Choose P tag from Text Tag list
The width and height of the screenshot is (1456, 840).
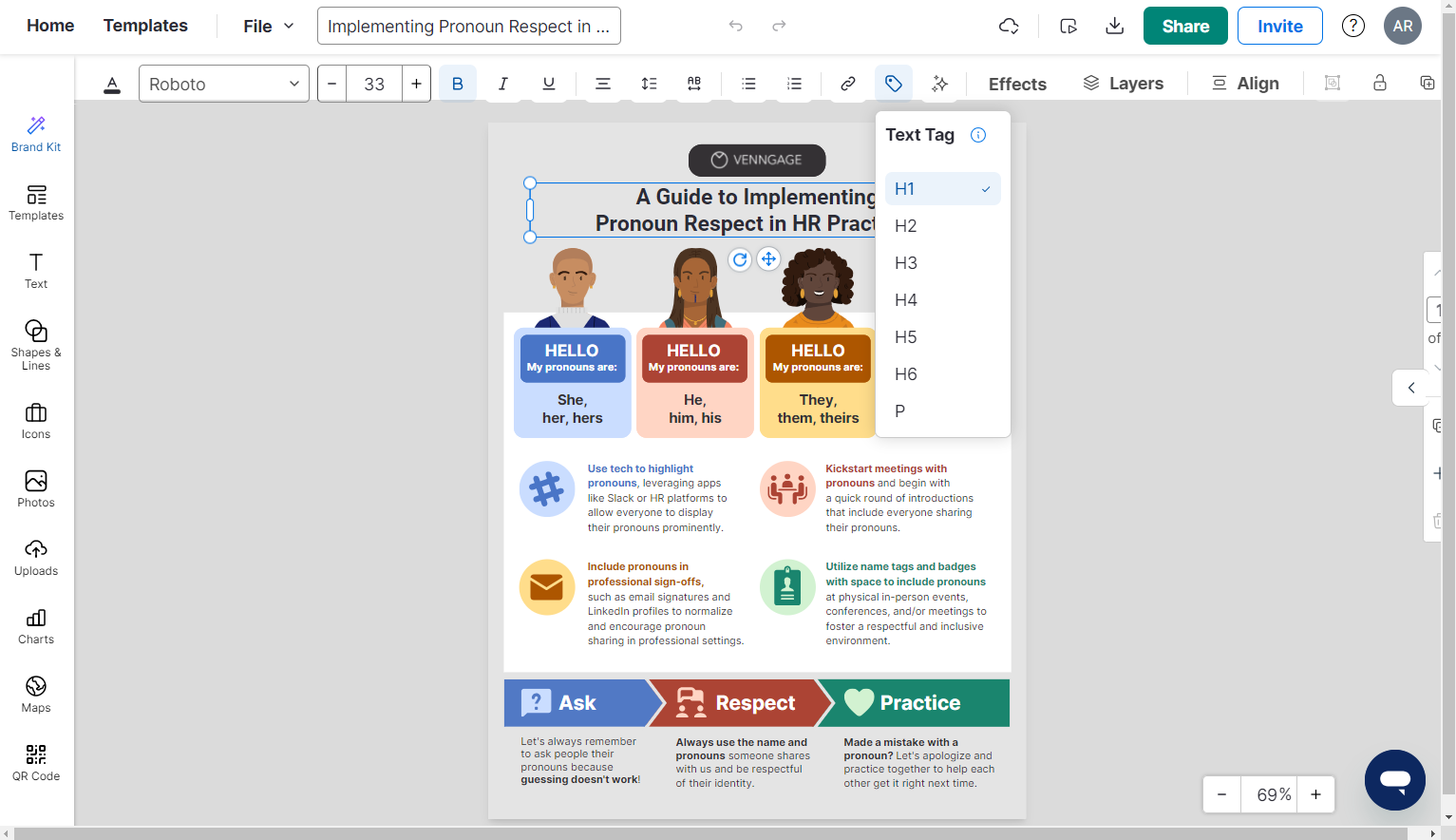click(x=942, y=411)
